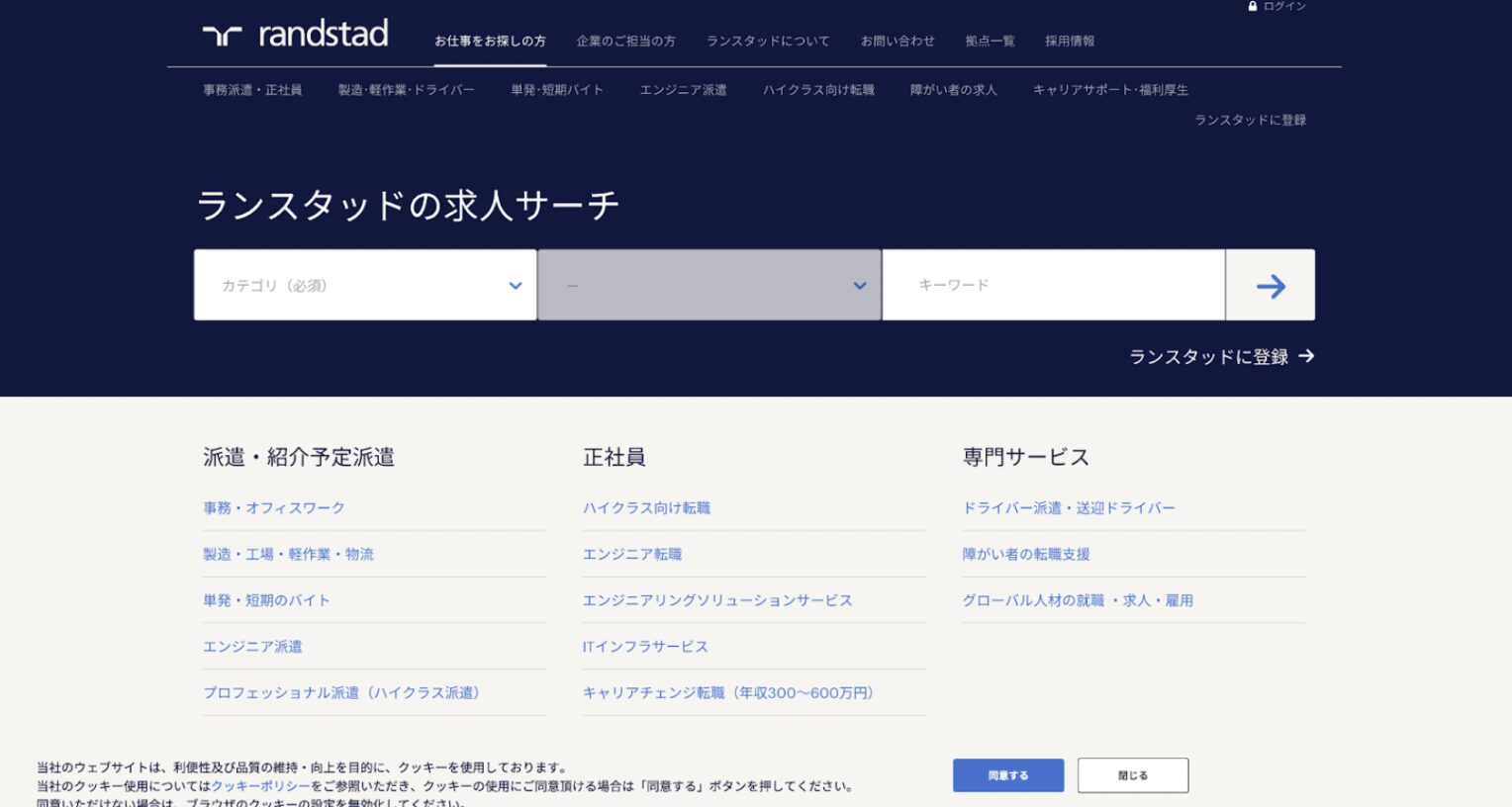Viewport: 1512px width, 807px height.
Task: Open 障がい者の転職支援 link
Action: tap(1026, 555)
